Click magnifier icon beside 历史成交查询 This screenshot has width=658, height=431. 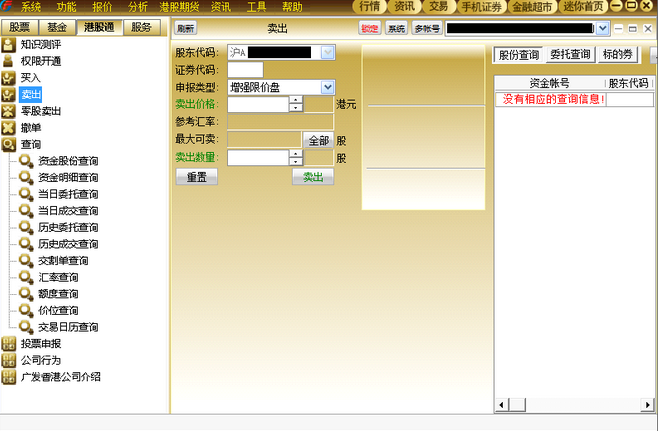(x=26, y=244)
